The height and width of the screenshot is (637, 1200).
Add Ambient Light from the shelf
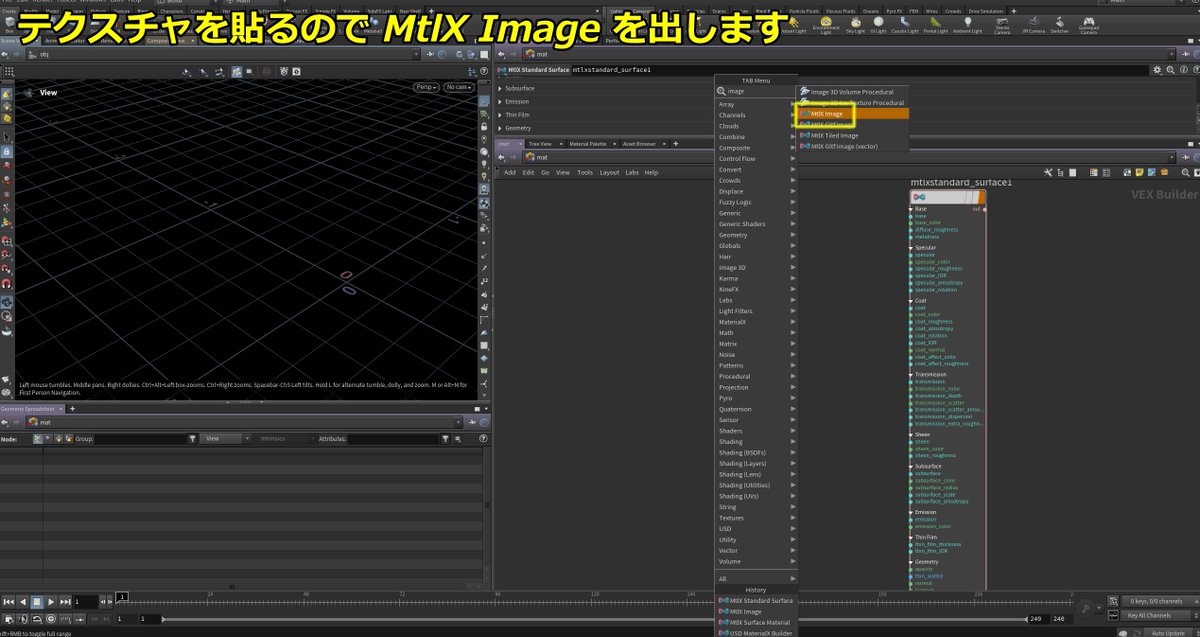click(968, 25)
